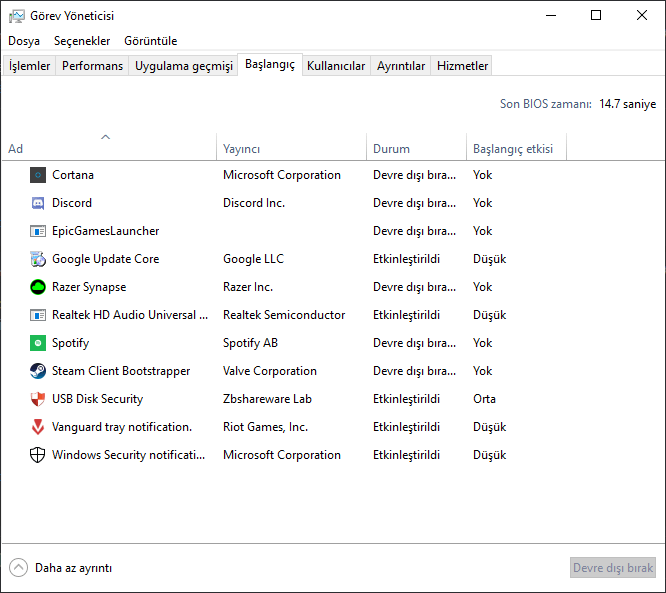Click the Windows Security shield icon
This screenshot has height=593, width=666.
37,455
